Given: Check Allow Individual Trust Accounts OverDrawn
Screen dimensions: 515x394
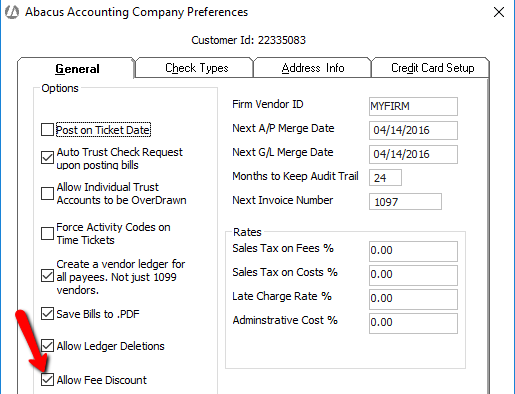Looking at the screenshot, I should pyautogui.click(x=47, y=193).
